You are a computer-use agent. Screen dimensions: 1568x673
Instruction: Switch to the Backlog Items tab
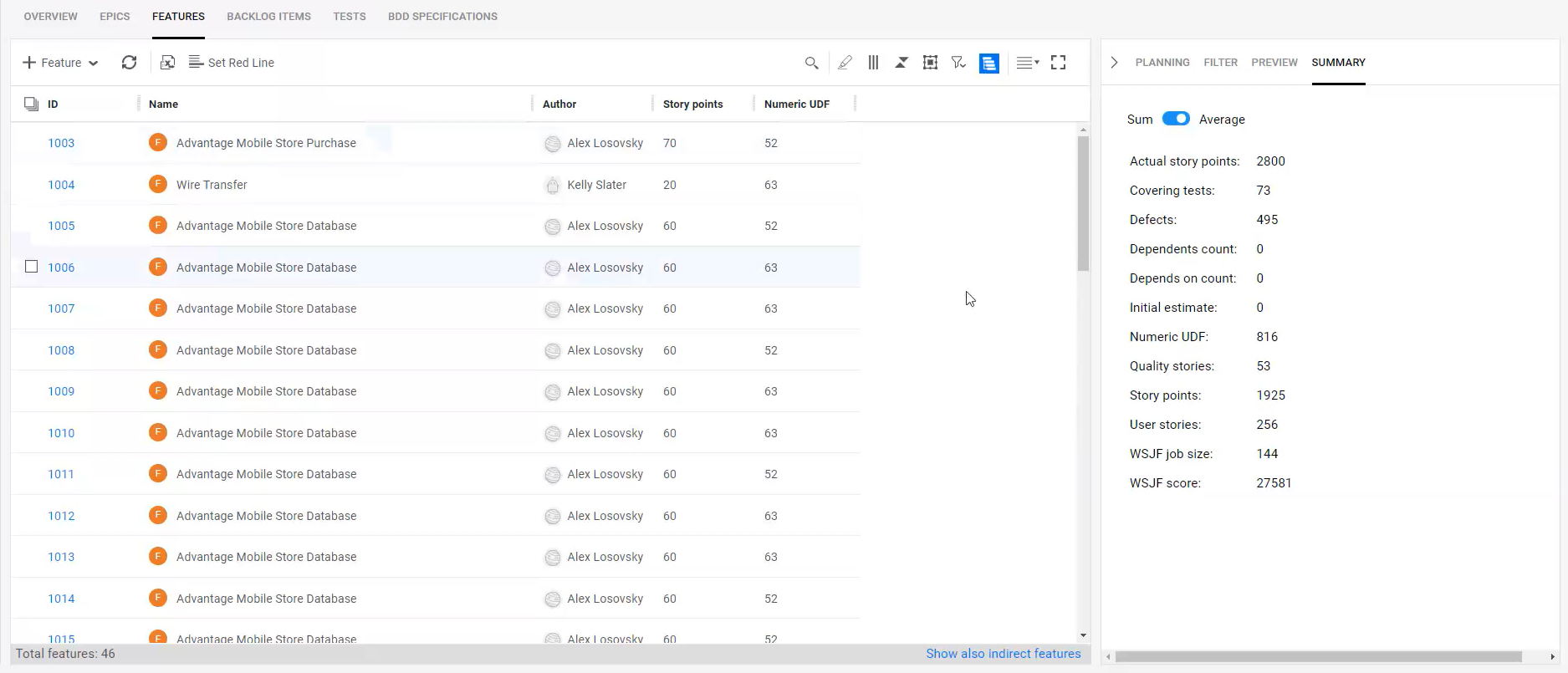point(268,17)
